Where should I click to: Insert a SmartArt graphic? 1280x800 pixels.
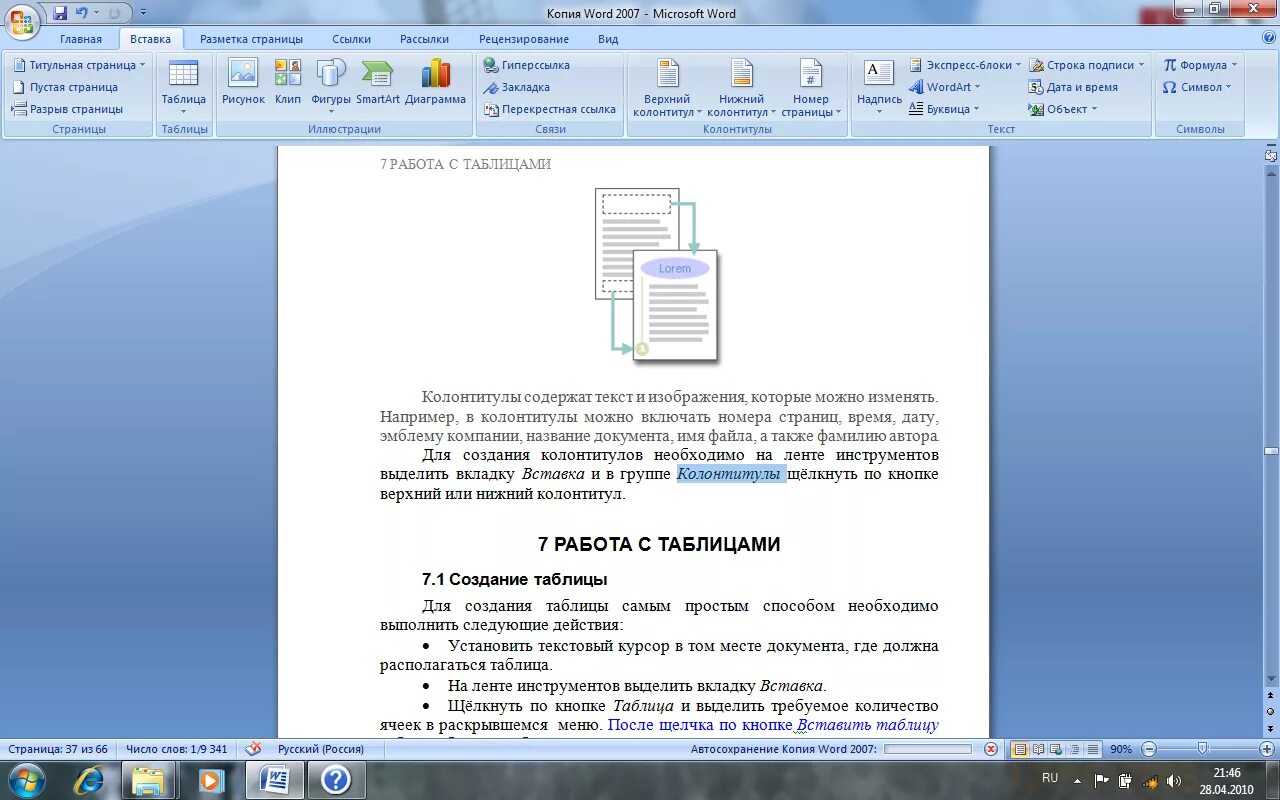pyautogui.click(x=378, y=82)
